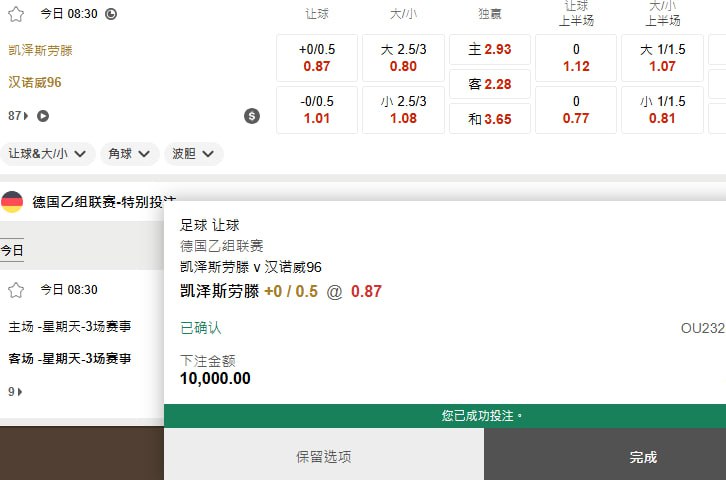Click the play icon next to 87
Image resolution: width=726 pixels, height=480 pixels.
click(43, 116)
